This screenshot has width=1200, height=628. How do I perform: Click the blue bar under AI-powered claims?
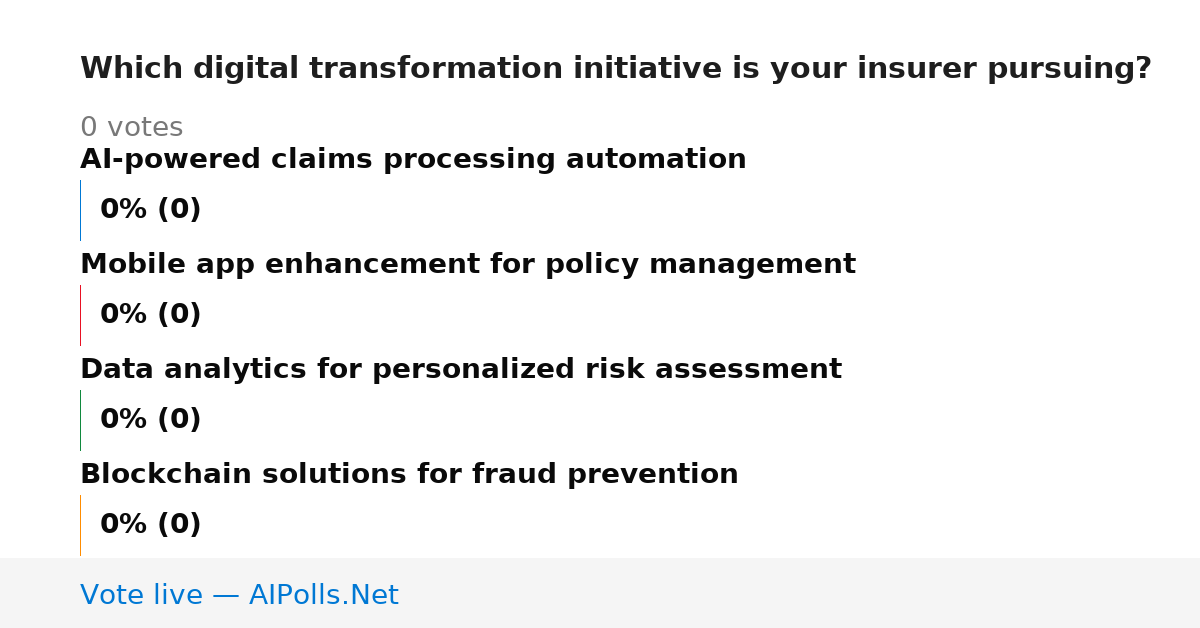pyautogui.click(x=81, y=210)
